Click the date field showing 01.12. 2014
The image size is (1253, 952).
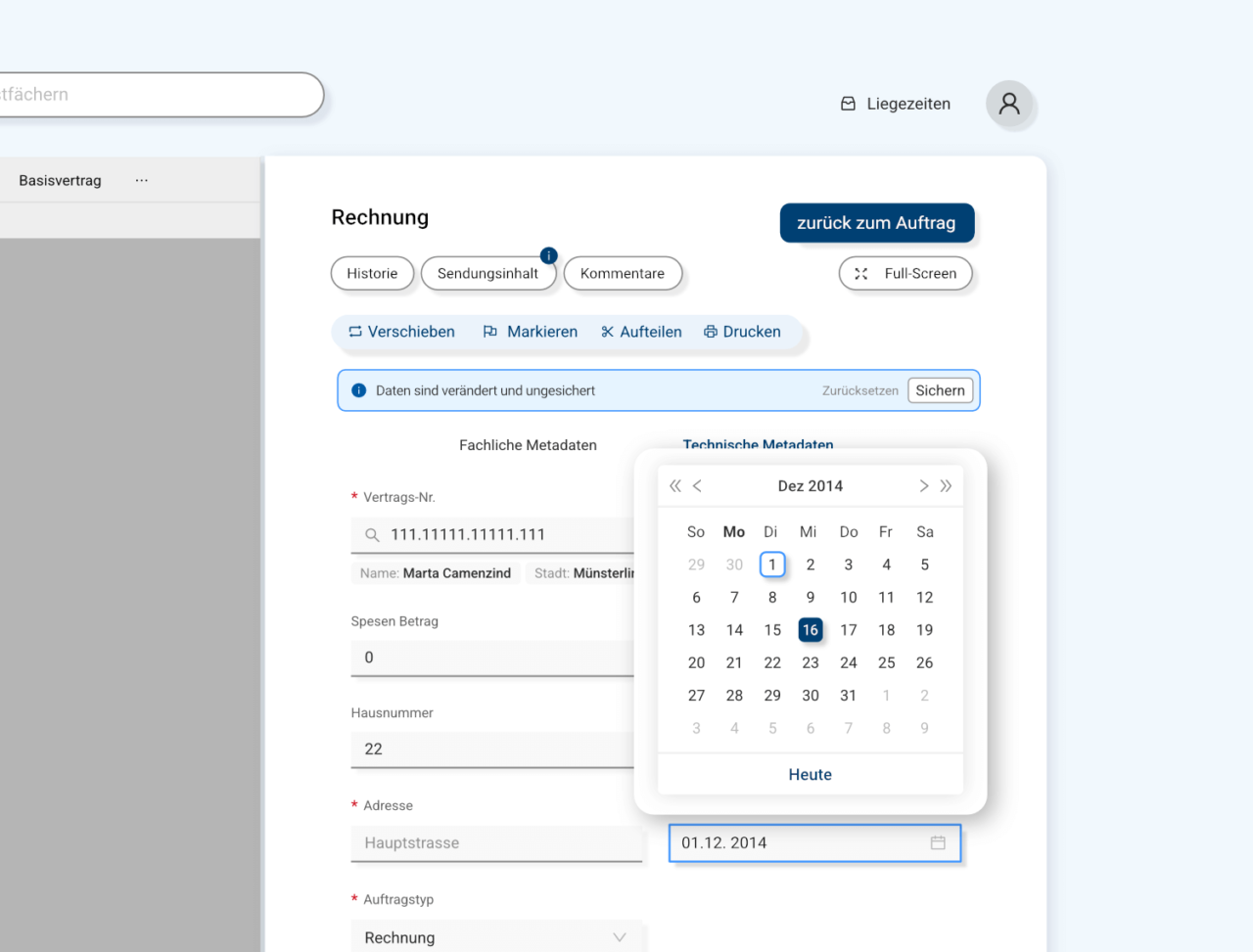[x=814, y=842]
